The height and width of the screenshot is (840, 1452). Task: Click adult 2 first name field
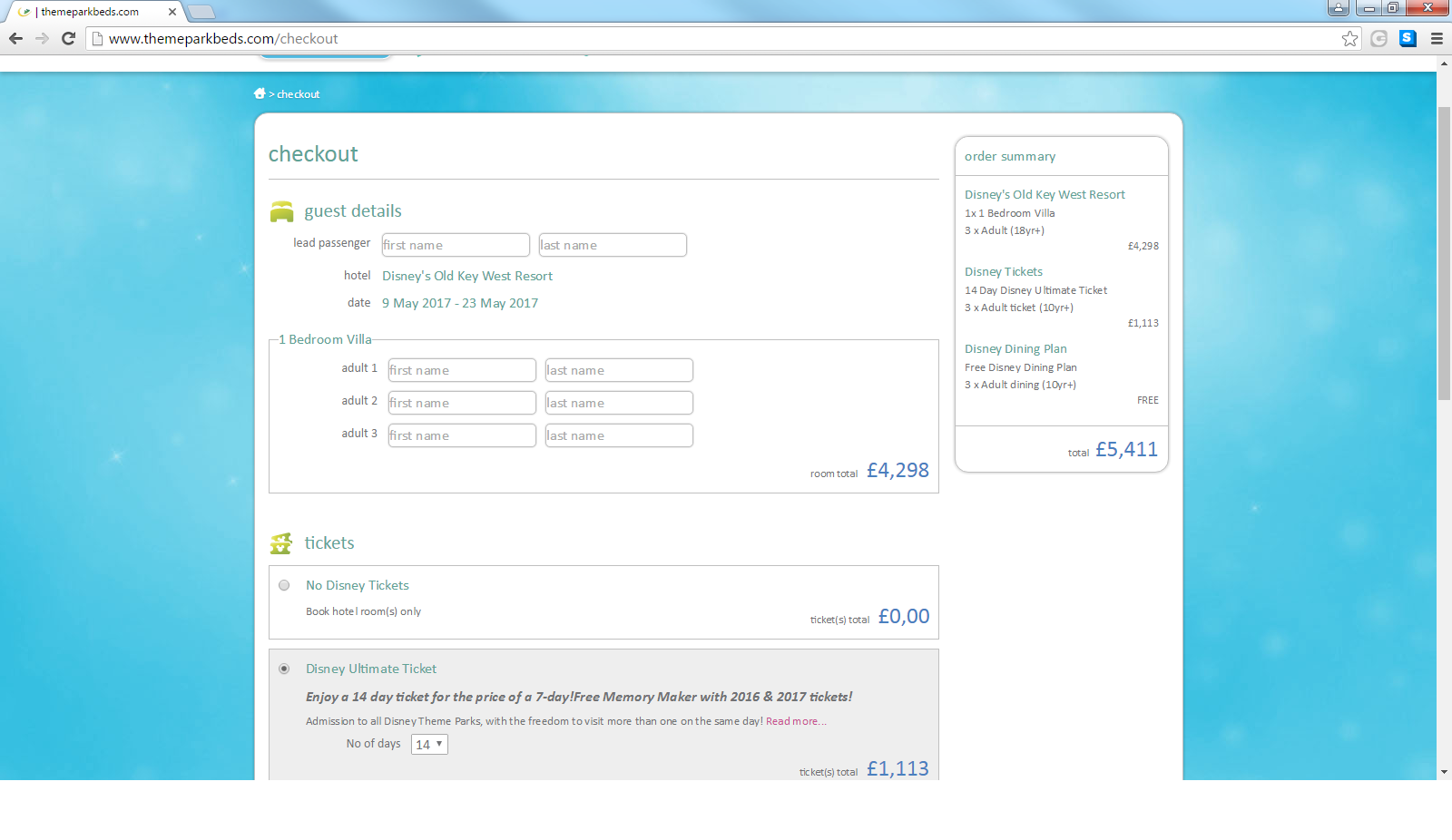point(462,403)
